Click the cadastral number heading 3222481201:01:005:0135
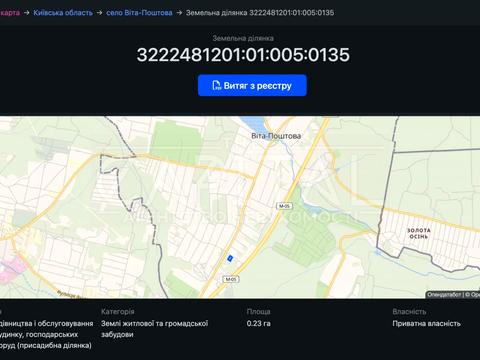Screen dimensions: 480x360 pyautogui.click(x=243, y=55)
